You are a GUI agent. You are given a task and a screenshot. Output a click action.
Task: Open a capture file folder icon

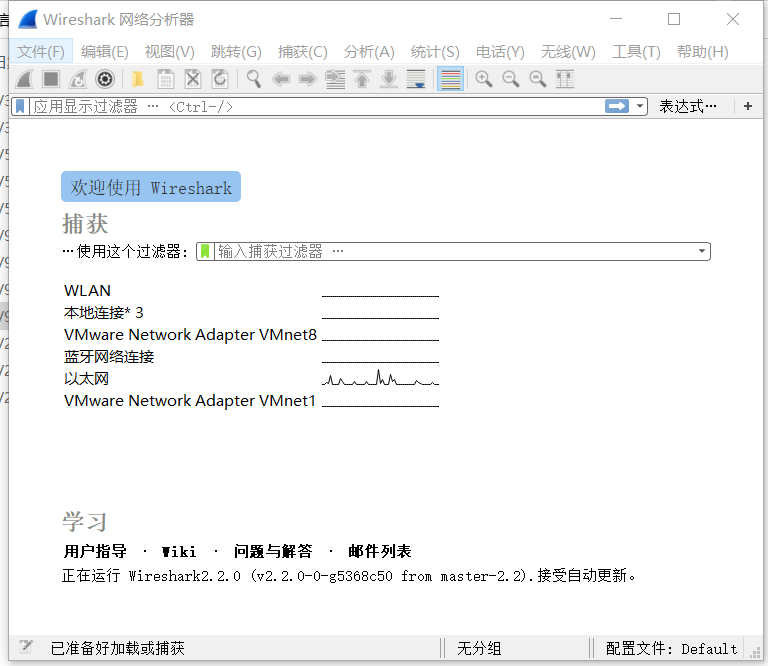139,79
